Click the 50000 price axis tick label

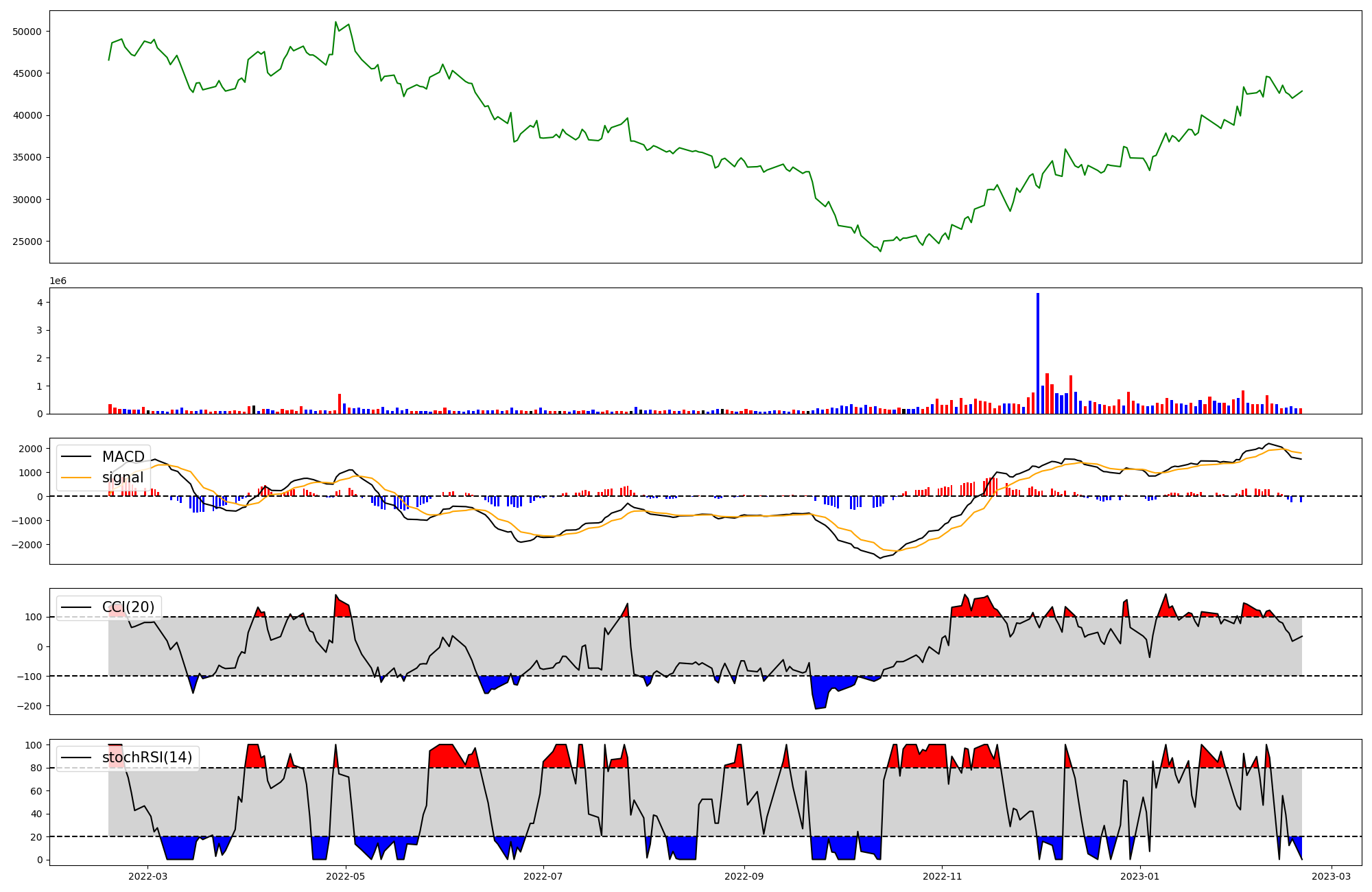pyautogui.click(x=27, y=32)
